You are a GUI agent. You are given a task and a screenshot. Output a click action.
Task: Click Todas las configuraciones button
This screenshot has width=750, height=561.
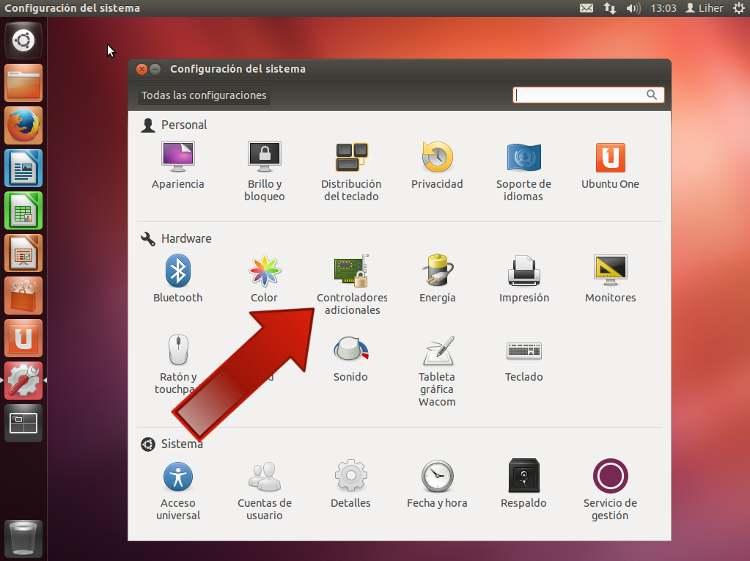tap(204, 95)
